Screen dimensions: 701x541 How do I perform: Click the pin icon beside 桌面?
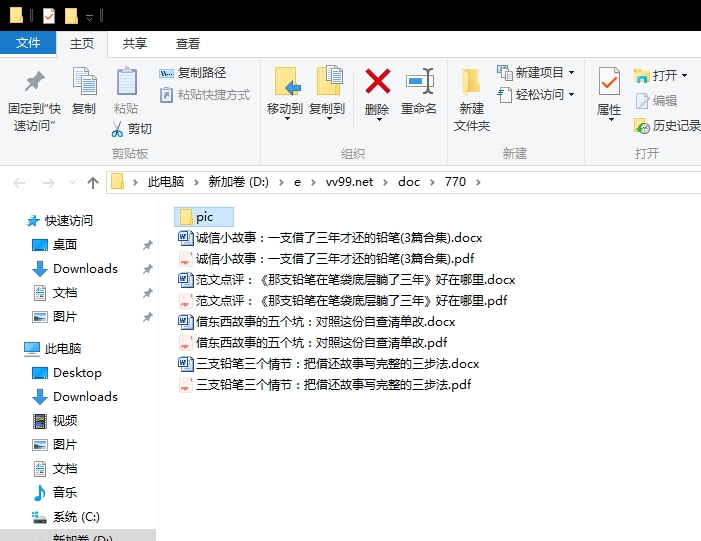pos(148,245)
